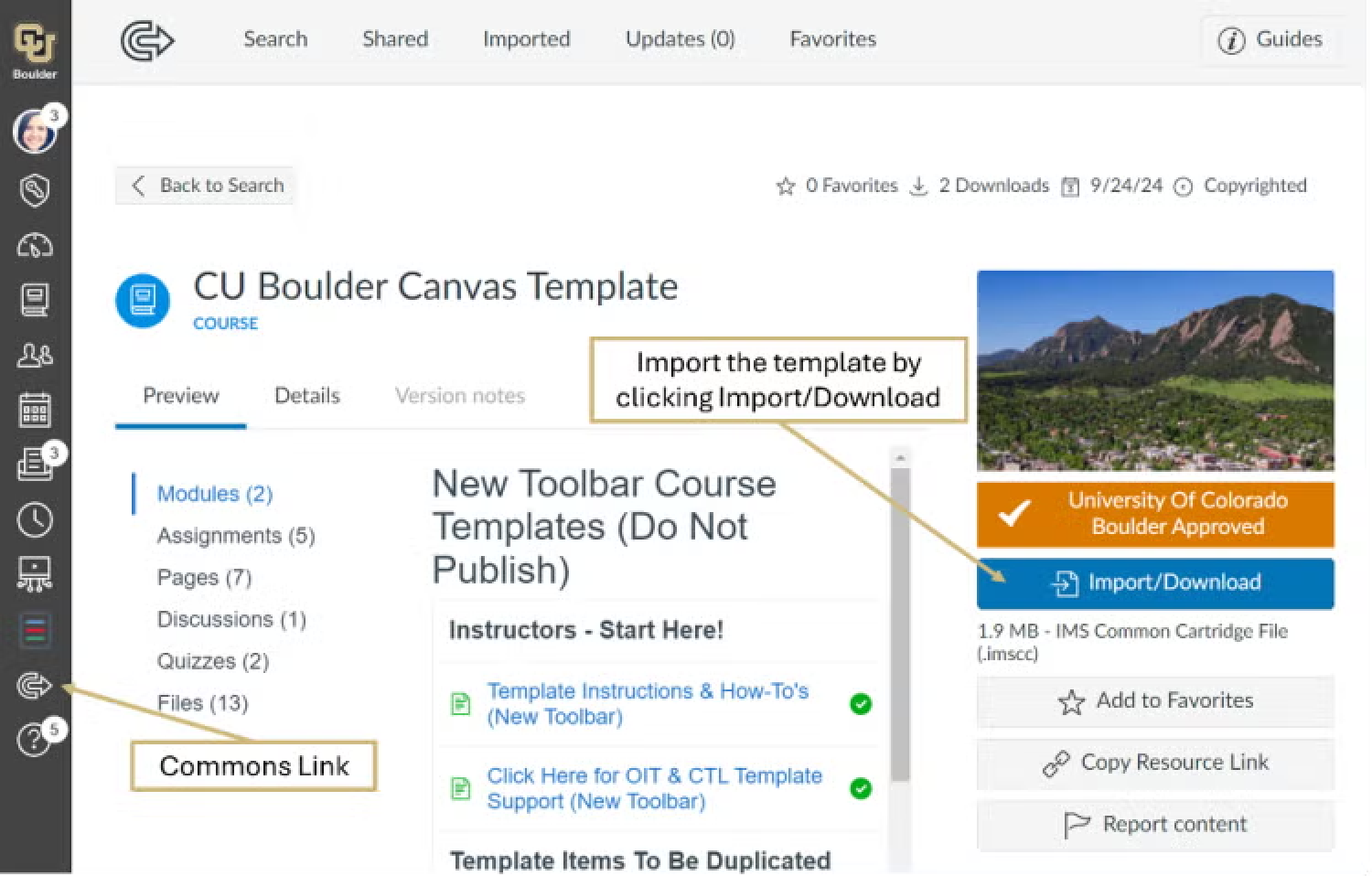Select Assignments (5) in preview list
The width and height of the screenshot is (1372, 876).
236,536
